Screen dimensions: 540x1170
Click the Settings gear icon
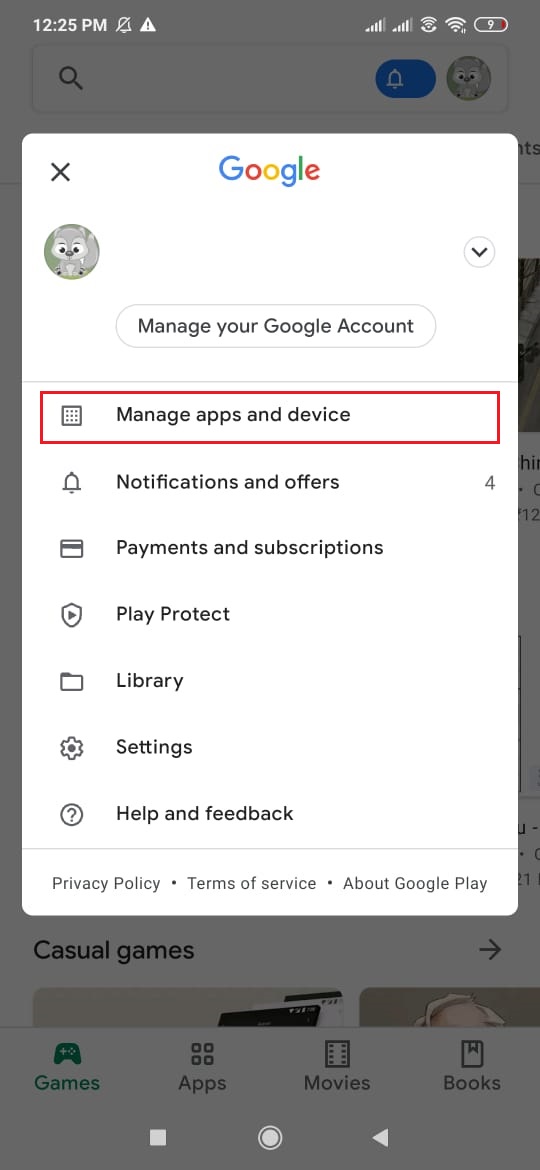(72, 748)
